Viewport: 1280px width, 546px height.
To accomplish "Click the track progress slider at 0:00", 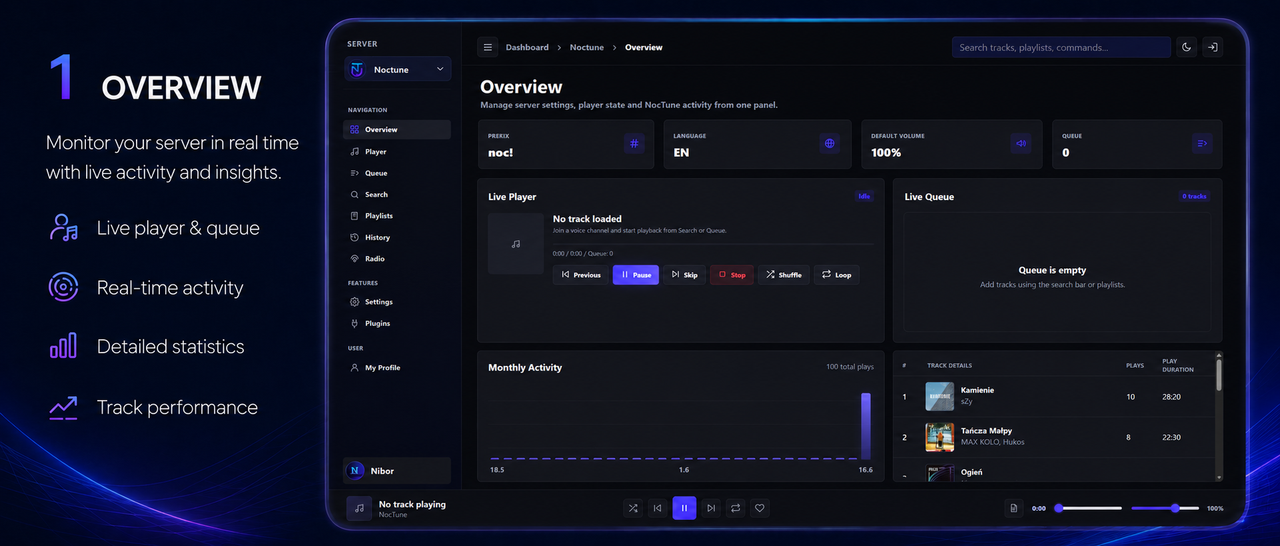I will coord(1088,508).
